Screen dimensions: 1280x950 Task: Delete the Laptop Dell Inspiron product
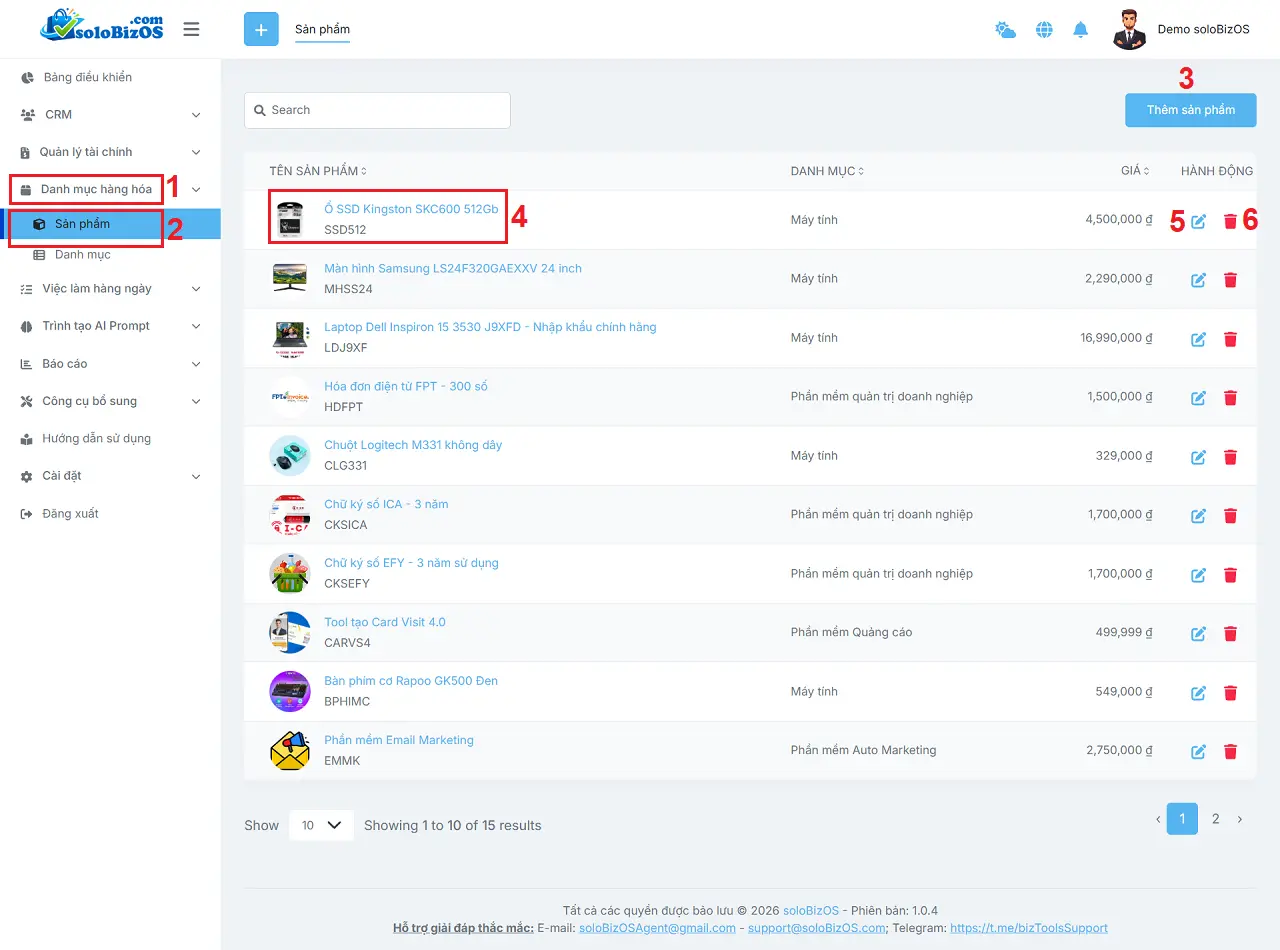[x=1230, y=339]
